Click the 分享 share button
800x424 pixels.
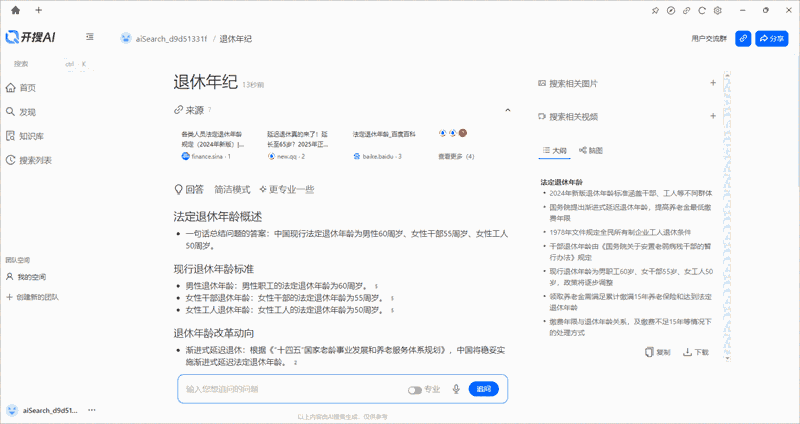click(x=771, y=39)
